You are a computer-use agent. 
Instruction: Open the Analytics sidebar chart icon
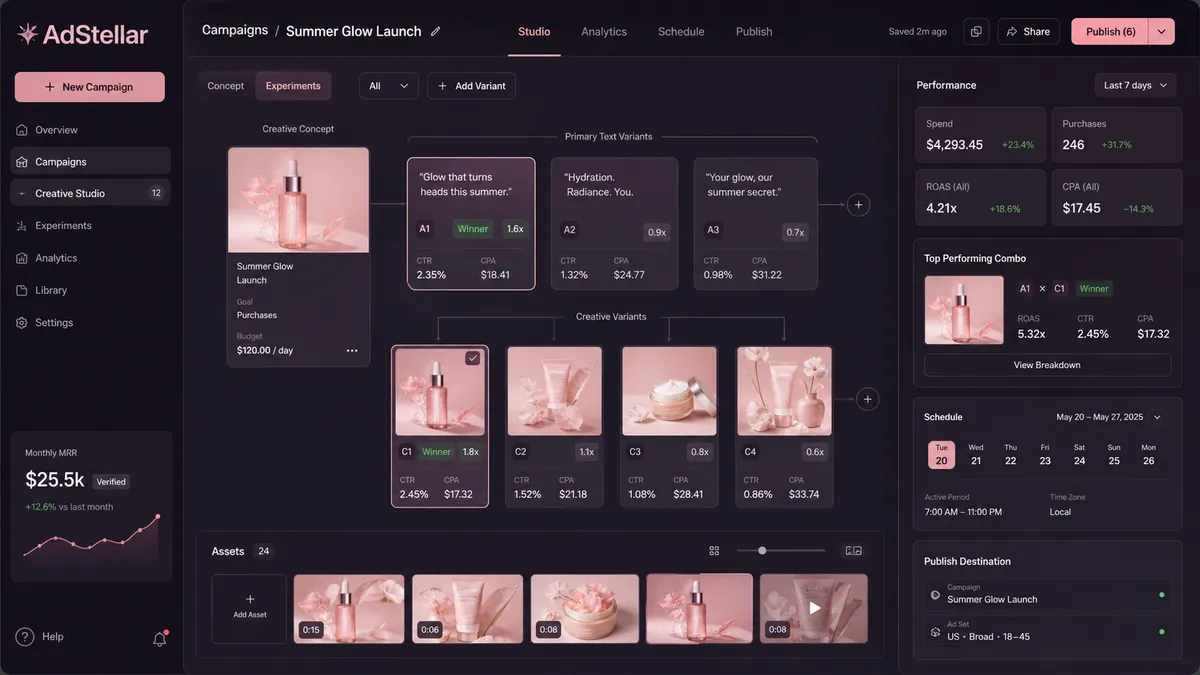coord(22,258)
